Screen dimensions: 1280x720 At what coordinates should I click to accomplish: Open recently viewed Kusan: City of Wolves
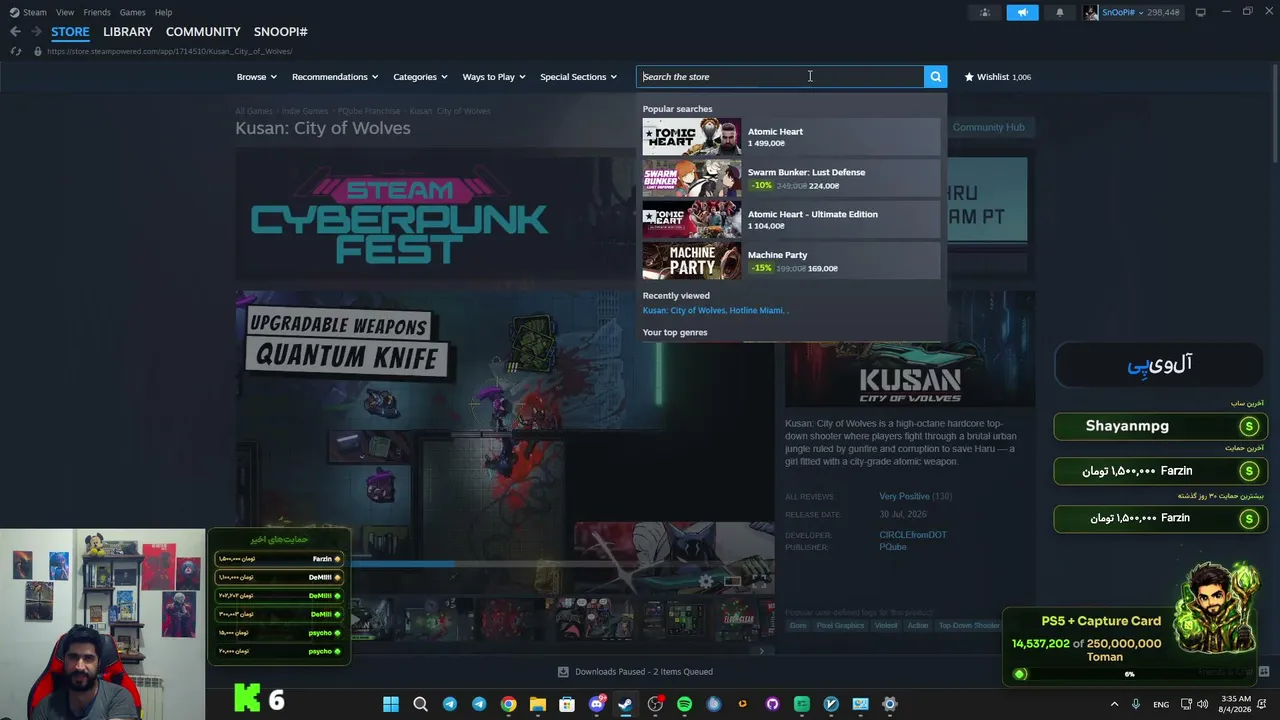click(683, 311)
